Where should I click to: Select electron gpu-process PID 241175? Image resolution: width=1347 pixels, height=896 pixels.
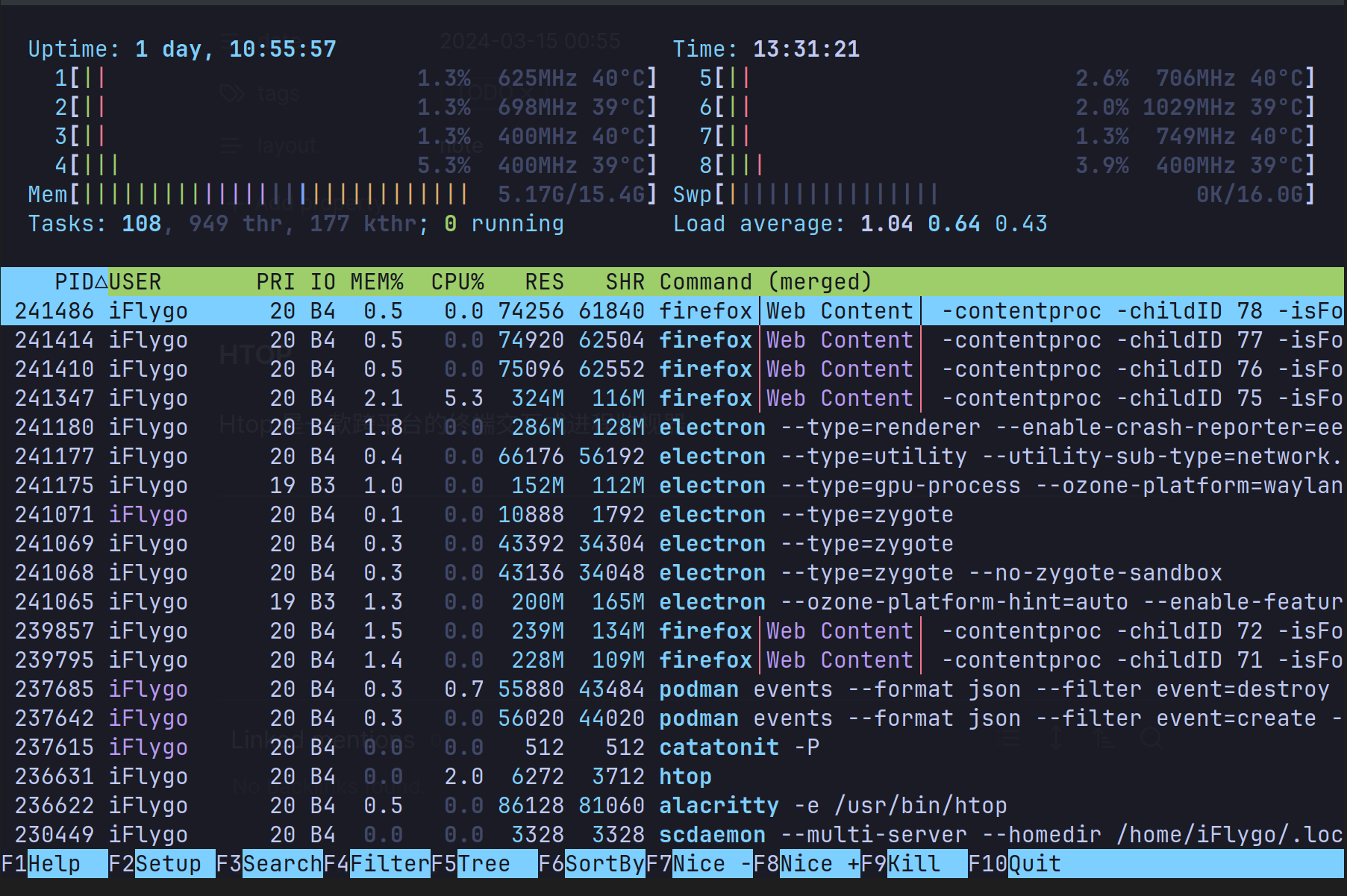pos(672,486)
